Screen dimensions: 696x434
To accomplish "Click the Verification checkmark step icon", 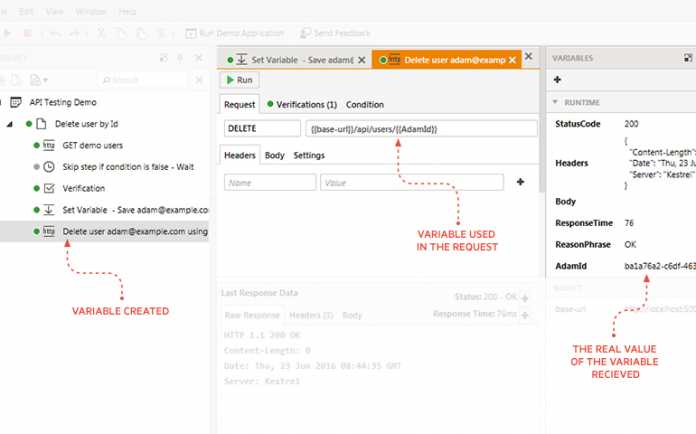I will [50, 188].
